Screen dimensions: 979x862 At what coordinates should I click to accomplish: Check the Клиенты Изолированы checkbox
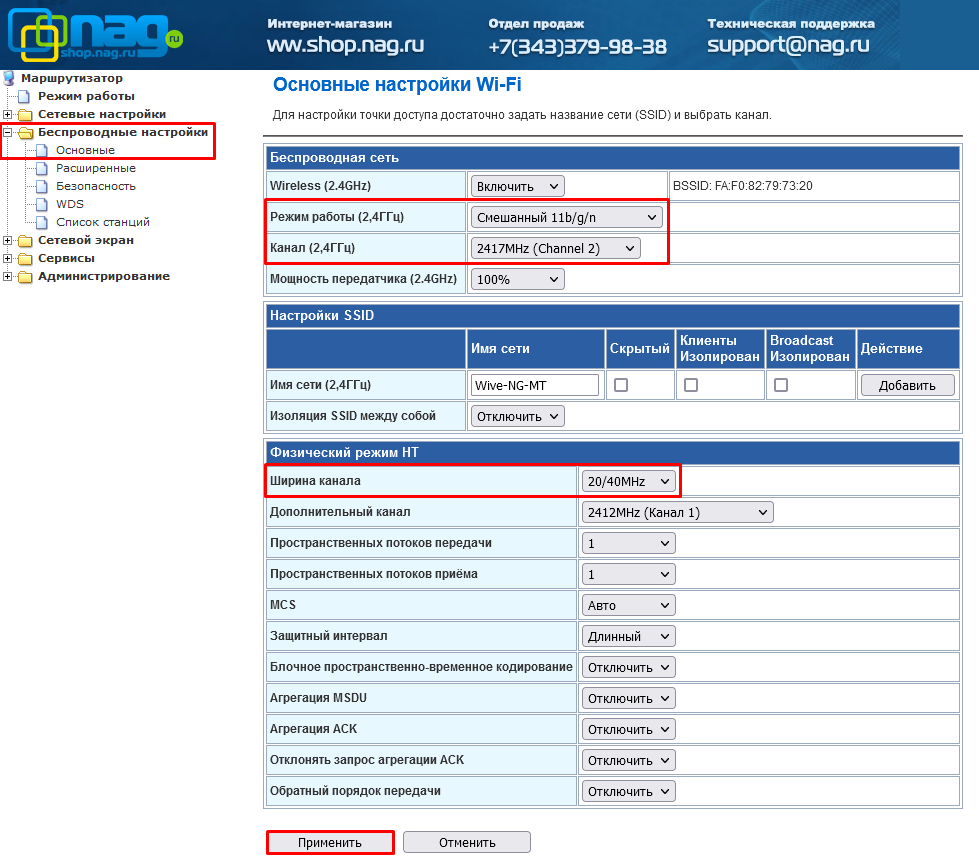click(691, 385)
